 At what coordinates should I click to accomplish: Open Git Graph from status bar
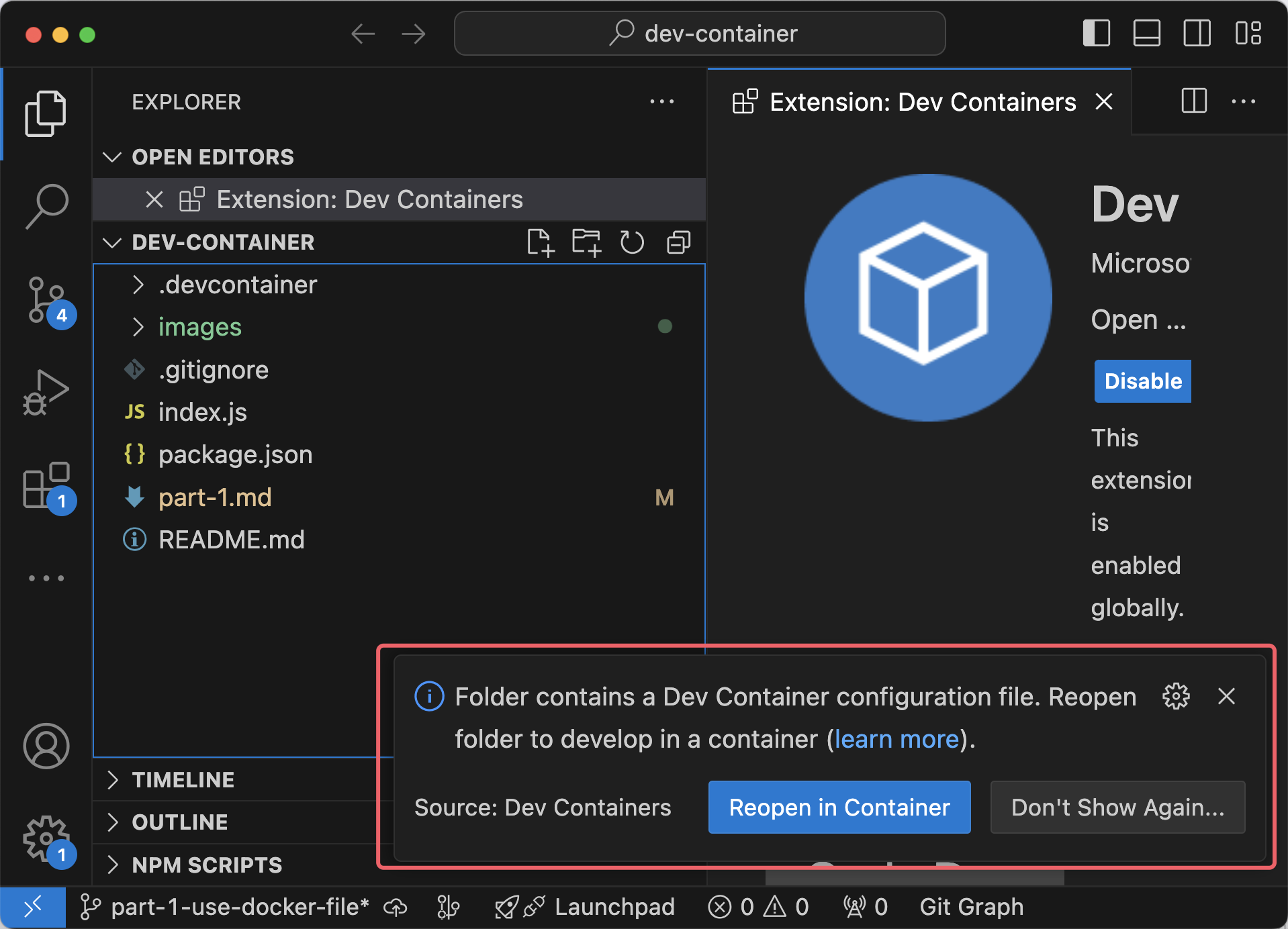pyautogui.click(x=970, y=906)
